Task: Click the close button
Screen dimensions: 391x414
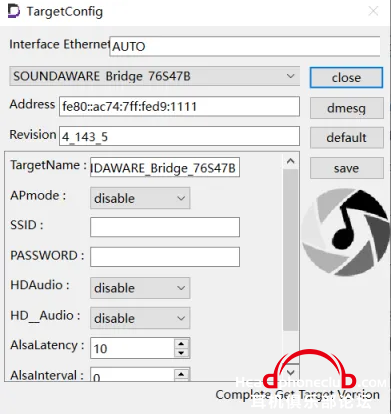Action: point(346,78)
